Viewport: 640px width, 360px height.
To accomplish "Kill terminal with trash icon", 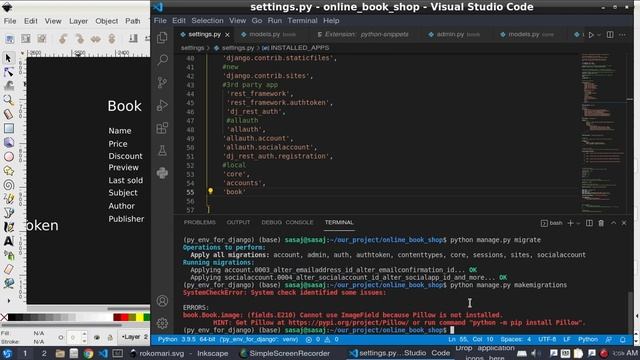I will (601, 223).
